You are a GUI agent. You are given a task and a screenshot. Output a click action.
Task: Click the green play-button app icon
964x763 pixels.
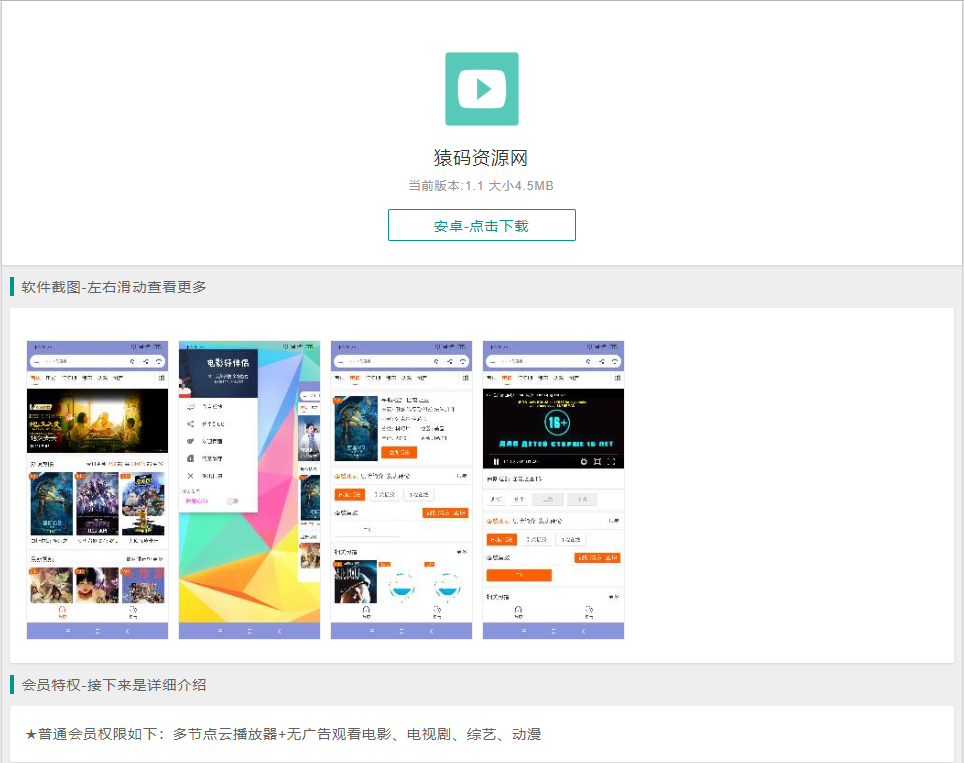[x=481, y=89]
